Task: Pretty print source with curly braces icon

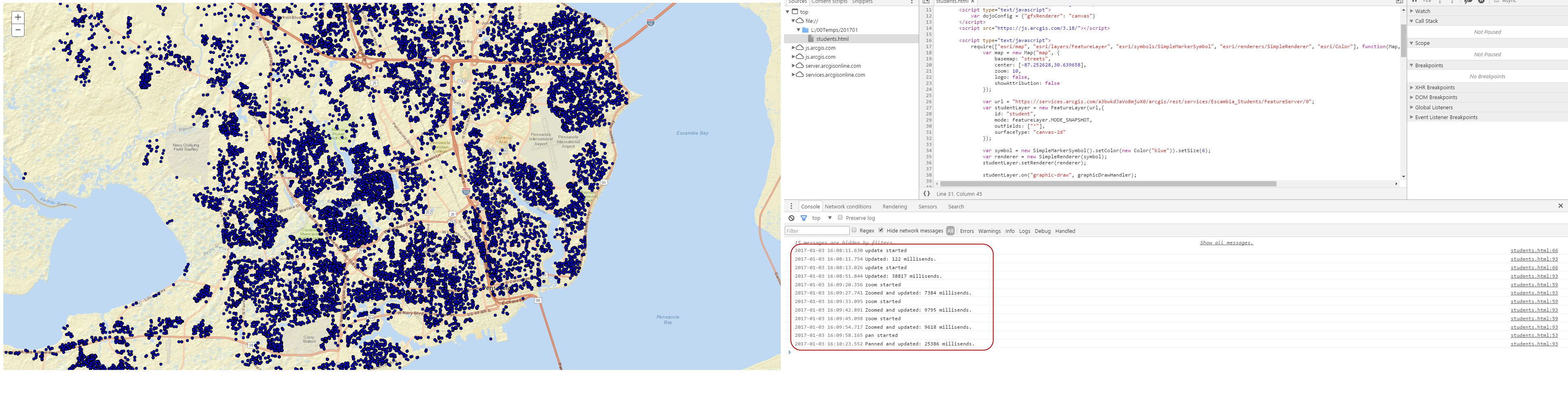Action: pos(927,194)
